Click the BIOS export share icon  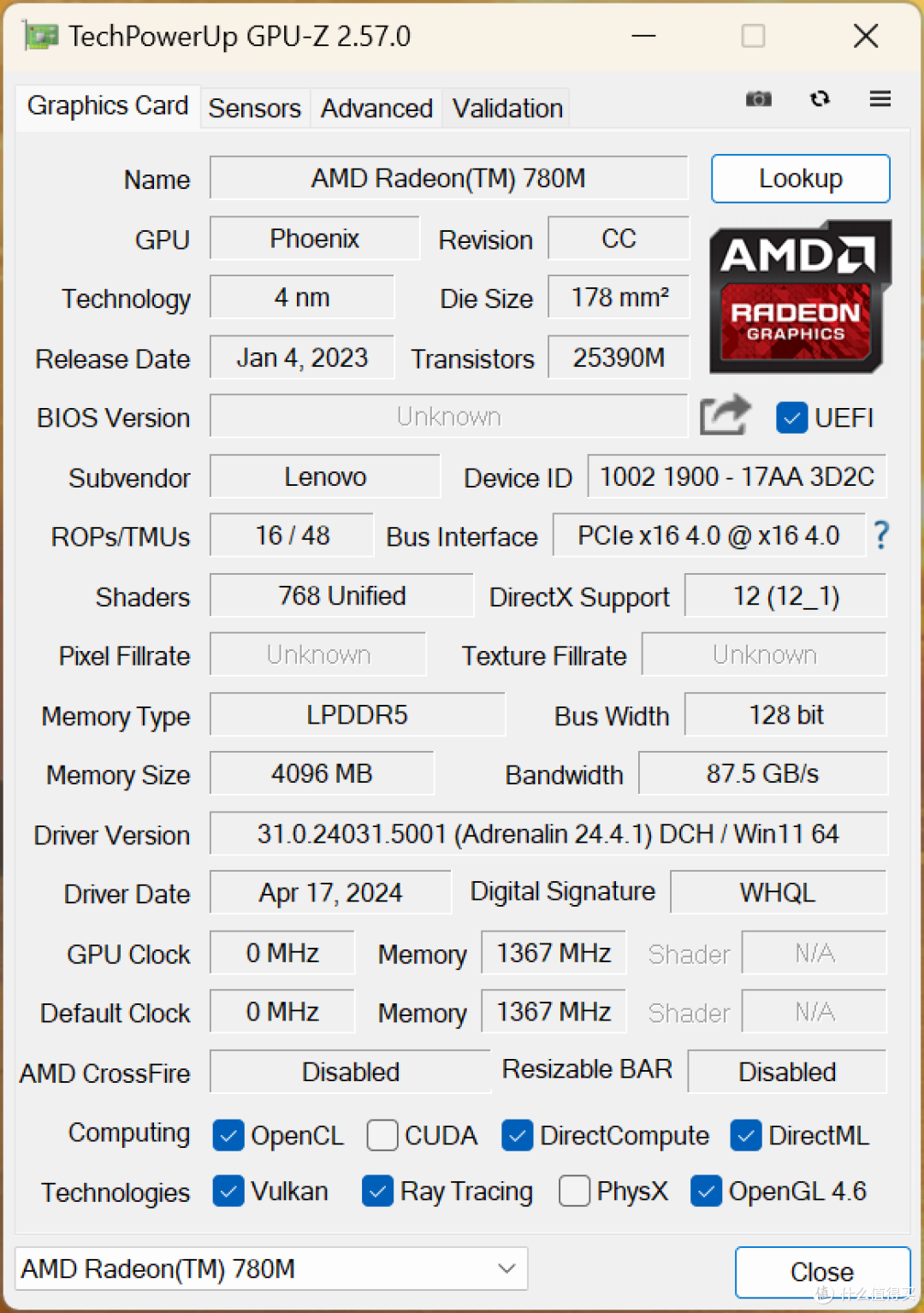[x=725, y=416]
